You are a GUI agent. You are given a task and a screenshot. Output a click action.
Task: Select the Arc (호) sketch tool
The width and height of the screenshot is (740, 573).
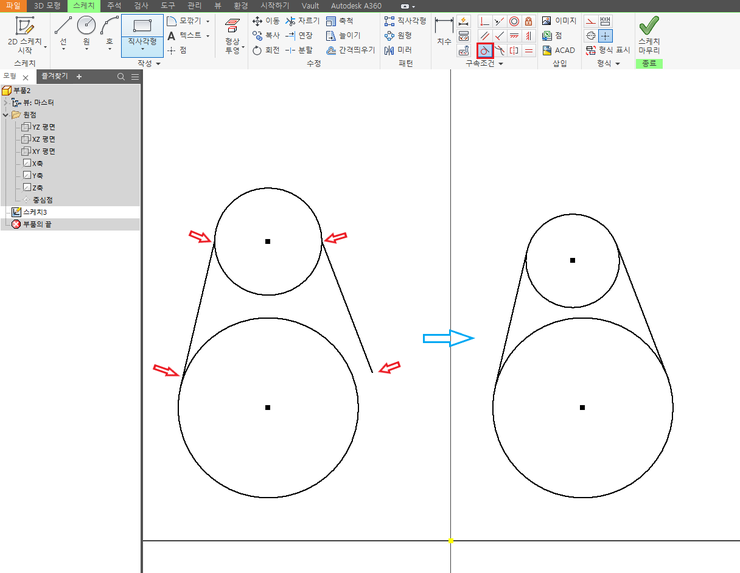click(110, 31)
